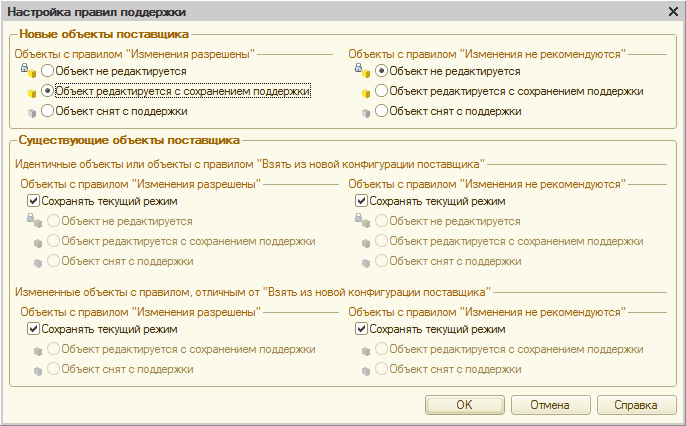Uncheck "Сохранять текущий режим" for changed objects, "Изменения разрешены"

click(x=35, y=329)
